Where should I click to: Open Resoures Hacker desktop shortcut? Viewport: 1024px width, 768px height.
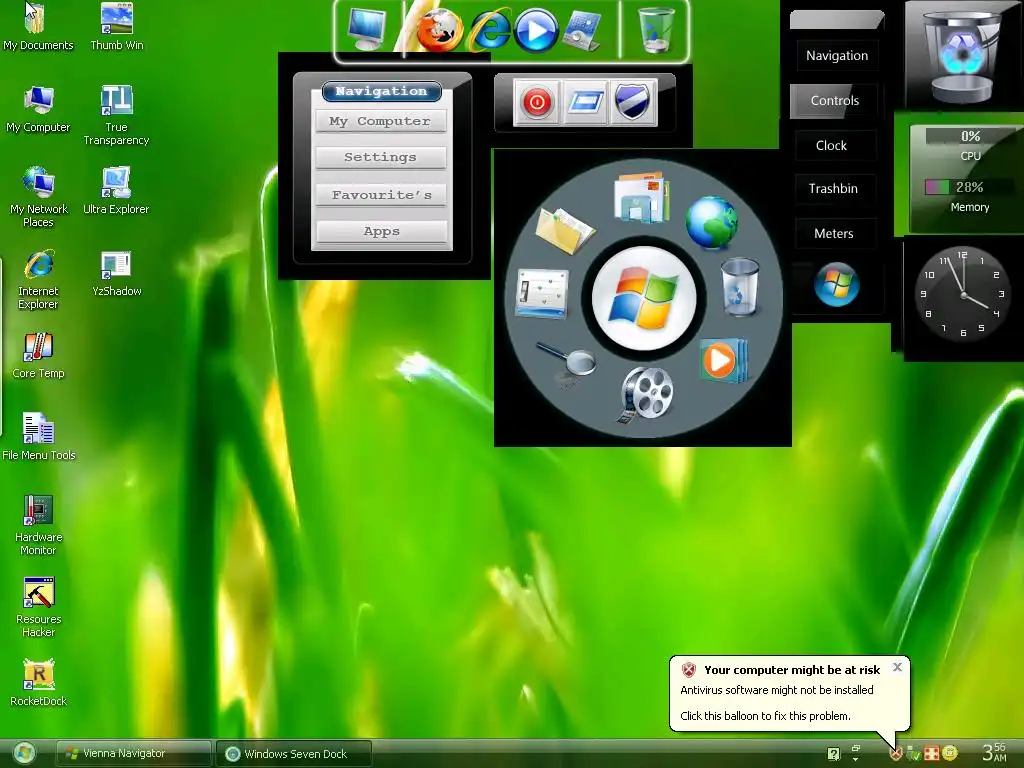point(38,607)
